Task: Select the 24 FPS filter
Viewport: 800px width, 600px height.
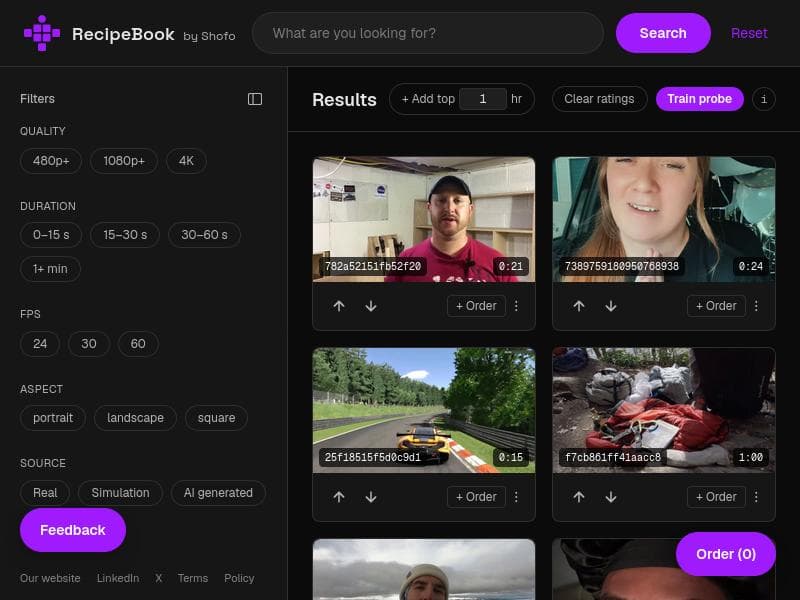Action: [x=40, y=344]
